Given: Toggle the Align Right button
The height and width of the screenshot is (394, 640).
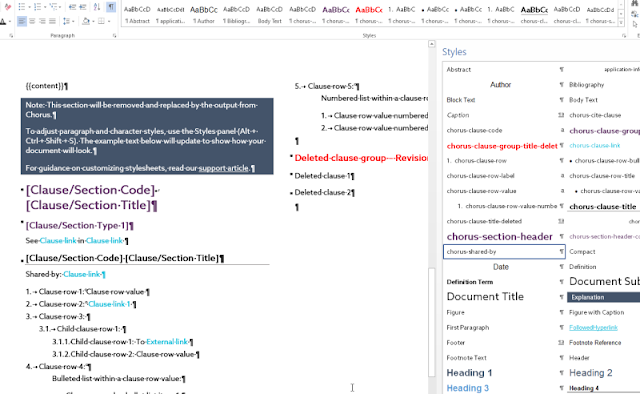Looking at the screenshot, I should click(x=42, y=21).
